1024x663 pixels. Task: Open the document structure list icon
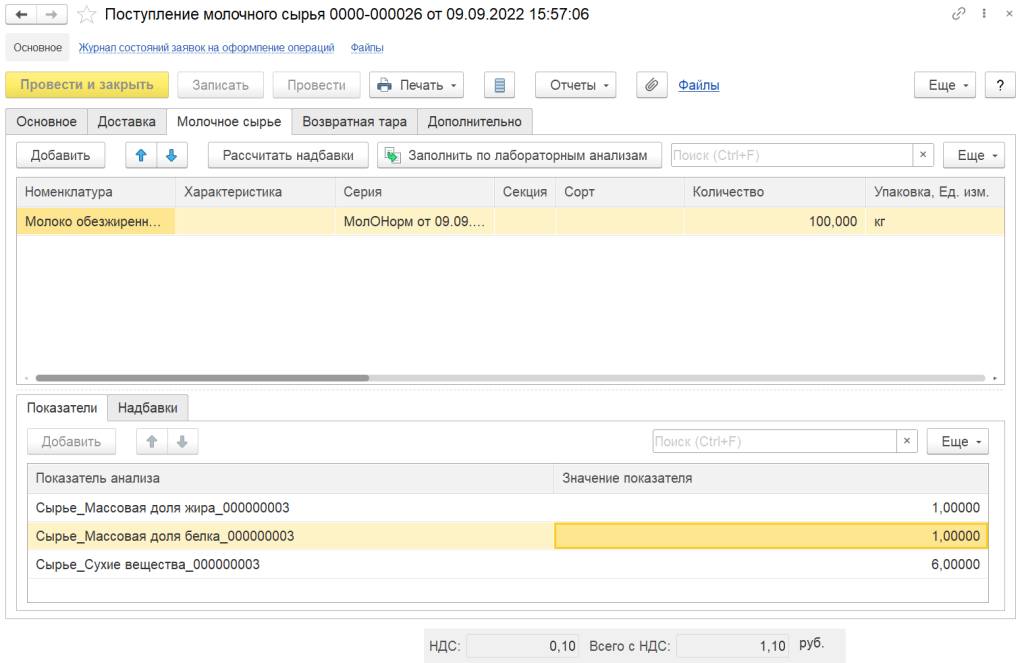(500, 85)
